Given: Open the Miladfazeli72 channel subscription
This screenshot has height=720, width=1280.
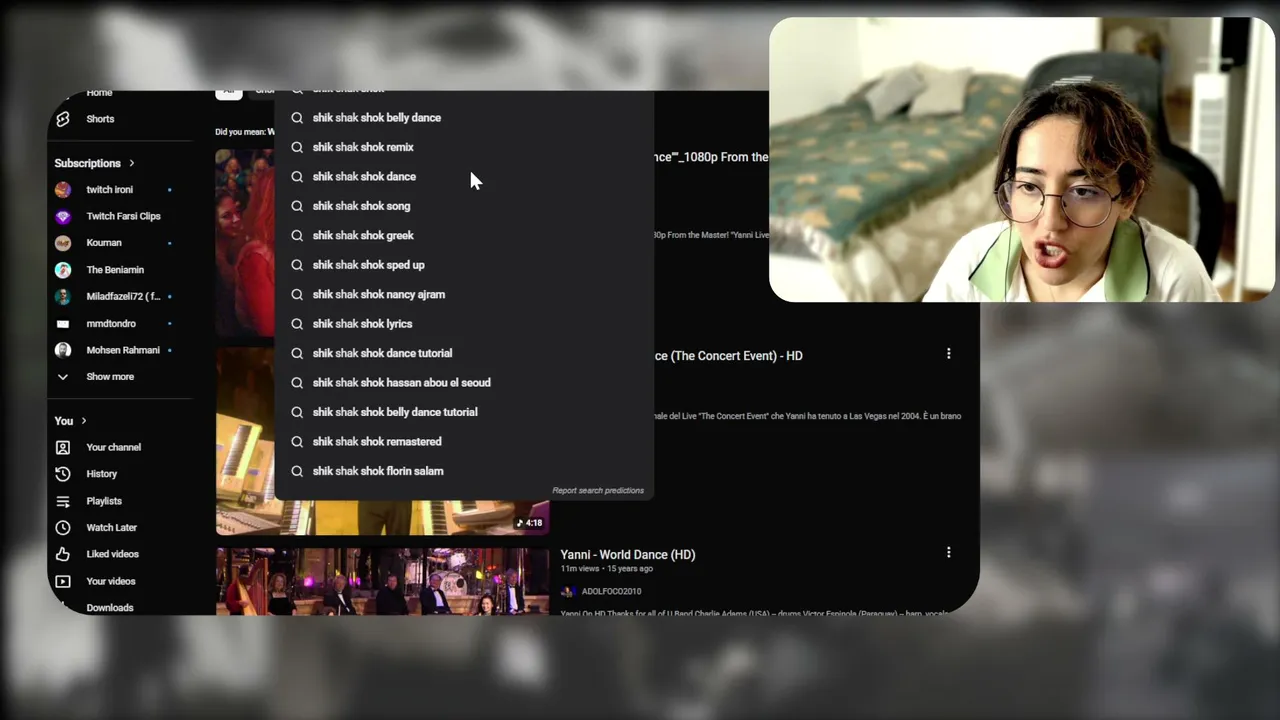Looking at the screenshot, I should point(123,297).
